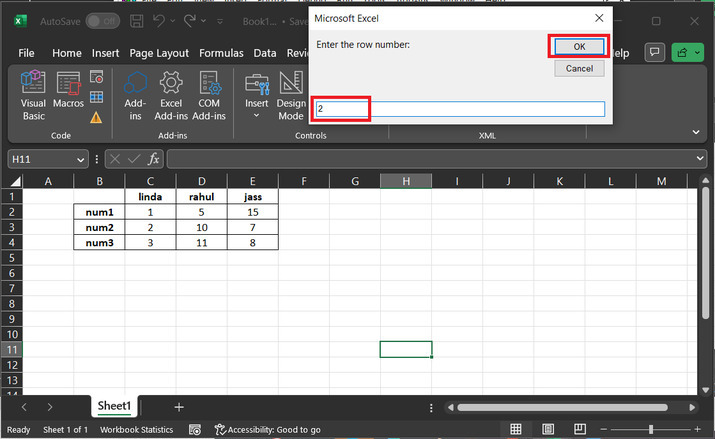715x439 pixels.
Task: Click Insert controls icon
Action: [257, 96]
